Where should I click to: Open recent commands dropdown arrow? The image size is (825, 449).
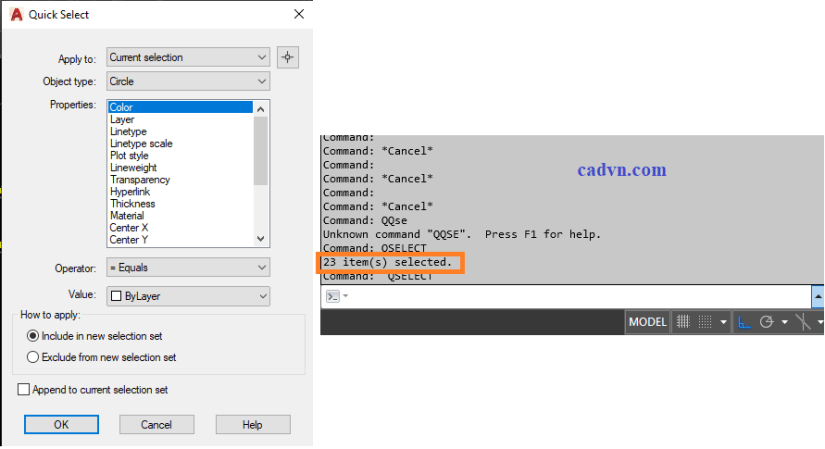[346, 296]
